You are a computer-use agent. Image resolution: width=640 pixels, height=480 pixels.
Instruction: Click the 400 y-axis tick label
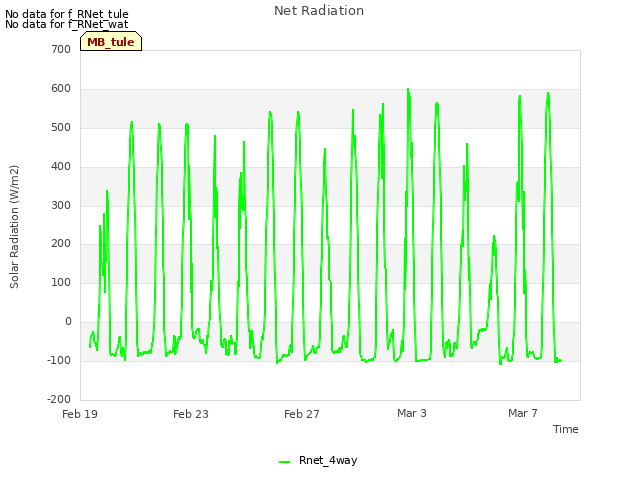[x=61, y=167]
